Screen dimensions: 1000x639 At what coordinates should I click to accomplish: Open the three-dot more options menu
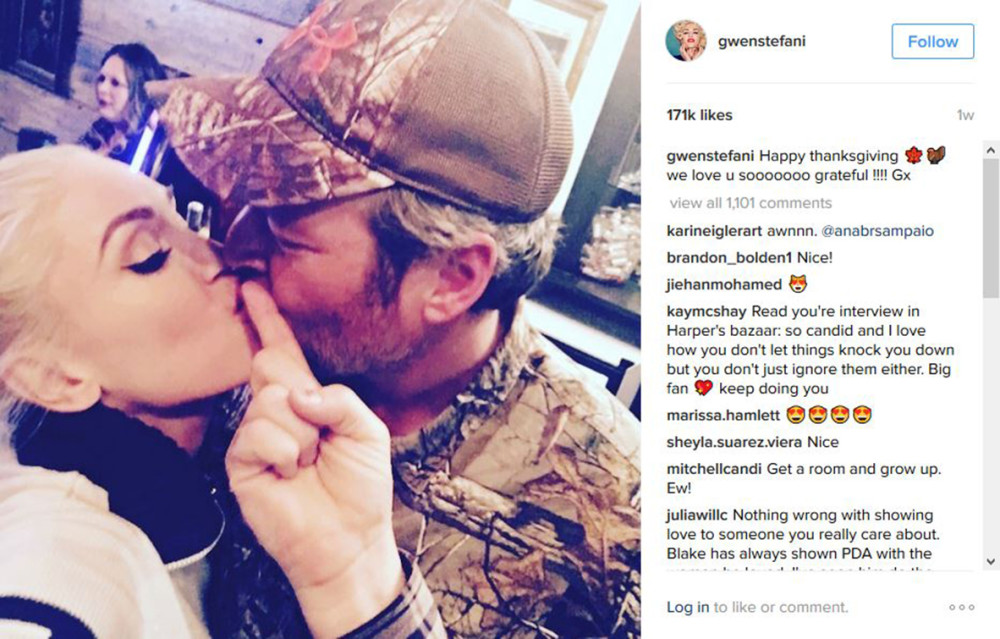[x=962, y=607]
